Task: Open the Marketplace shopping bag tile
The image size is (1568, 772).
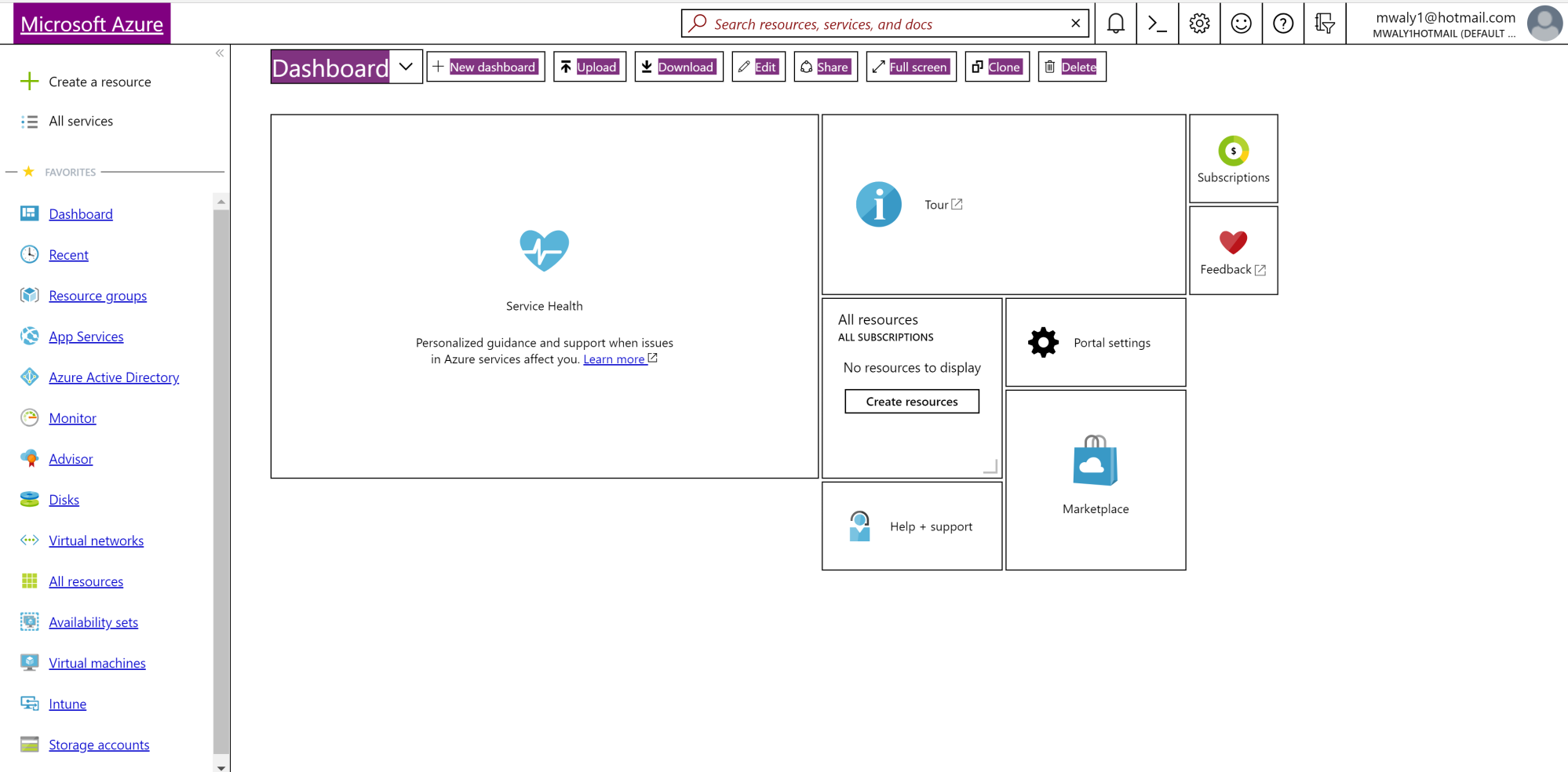Action: coord(1096,480)
